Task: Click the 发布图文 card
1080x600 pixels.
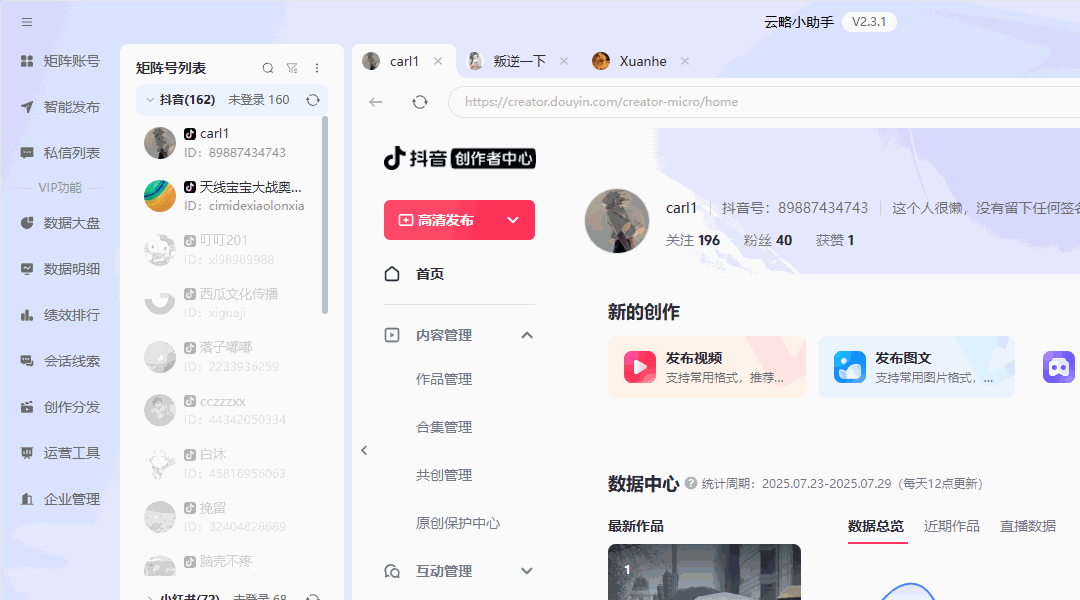Action: pos(917,367)
